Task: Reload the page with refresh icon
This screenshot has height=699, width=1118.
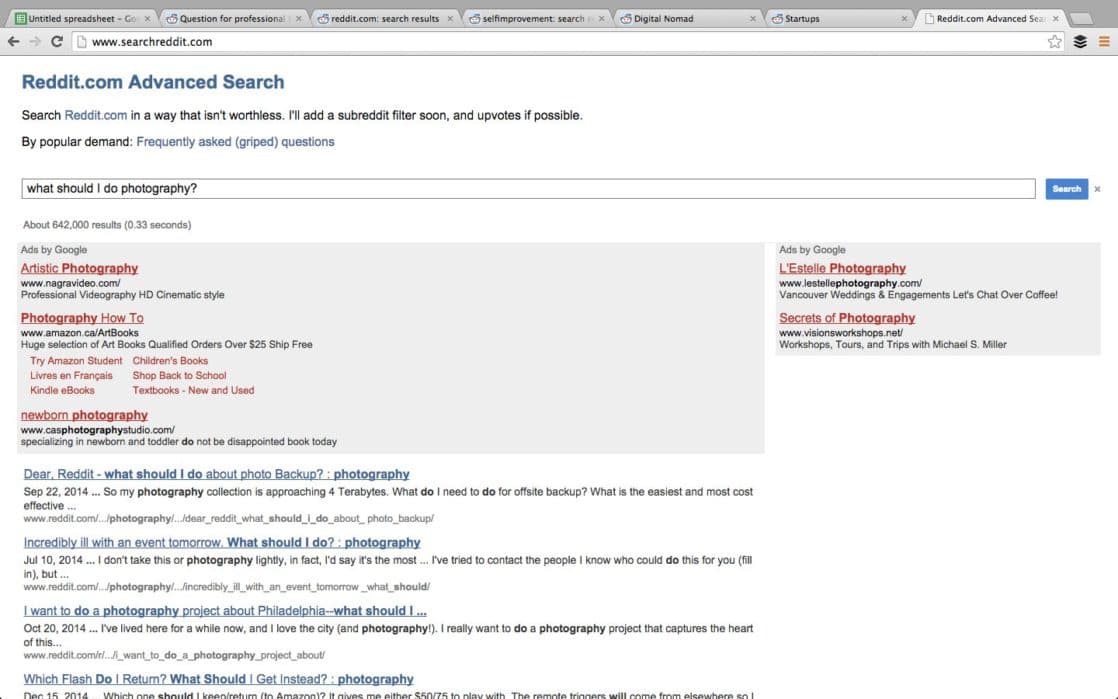Action: [x=57, y=41]
